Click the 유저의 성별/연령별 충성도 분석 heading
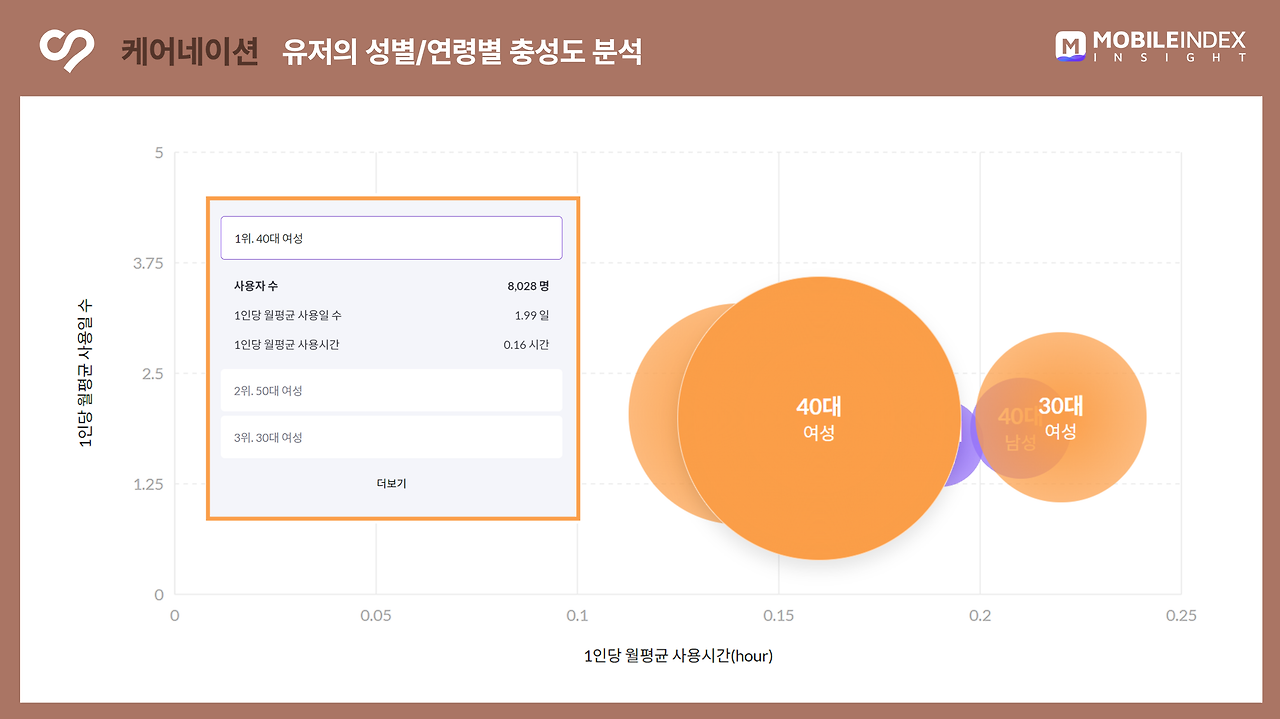The width and height of the screenshot is (1280, 719). click(x=462, y=51)
